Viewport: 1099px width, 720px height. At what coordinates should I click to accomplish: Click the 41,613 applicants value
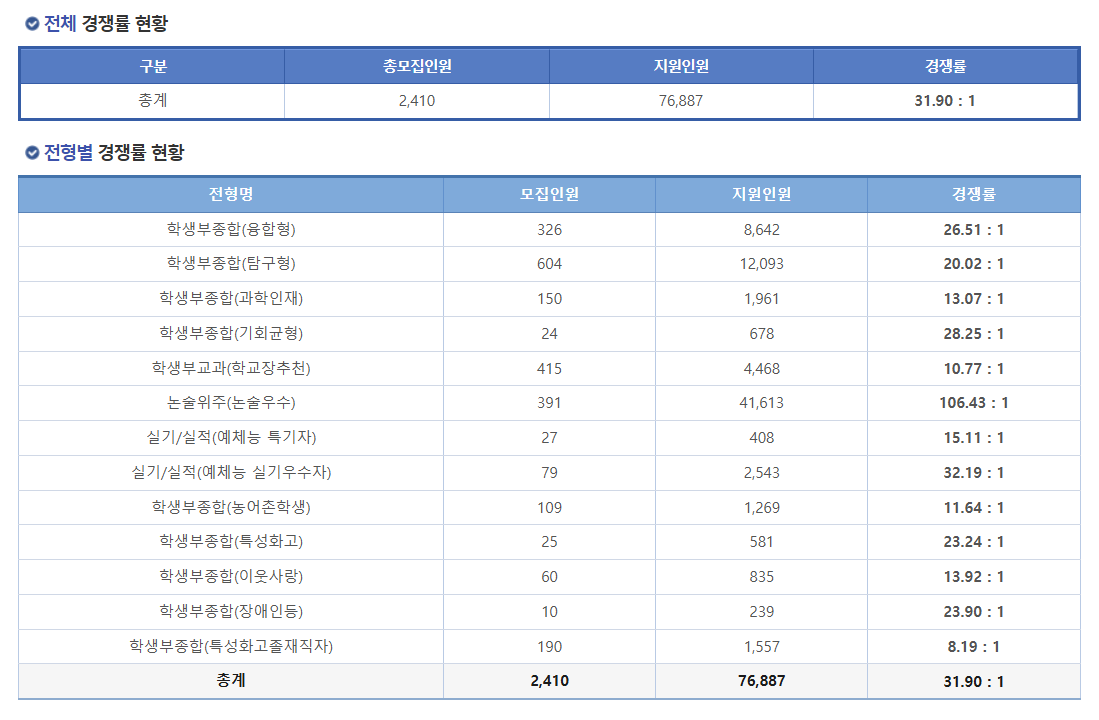pos(762,403)
